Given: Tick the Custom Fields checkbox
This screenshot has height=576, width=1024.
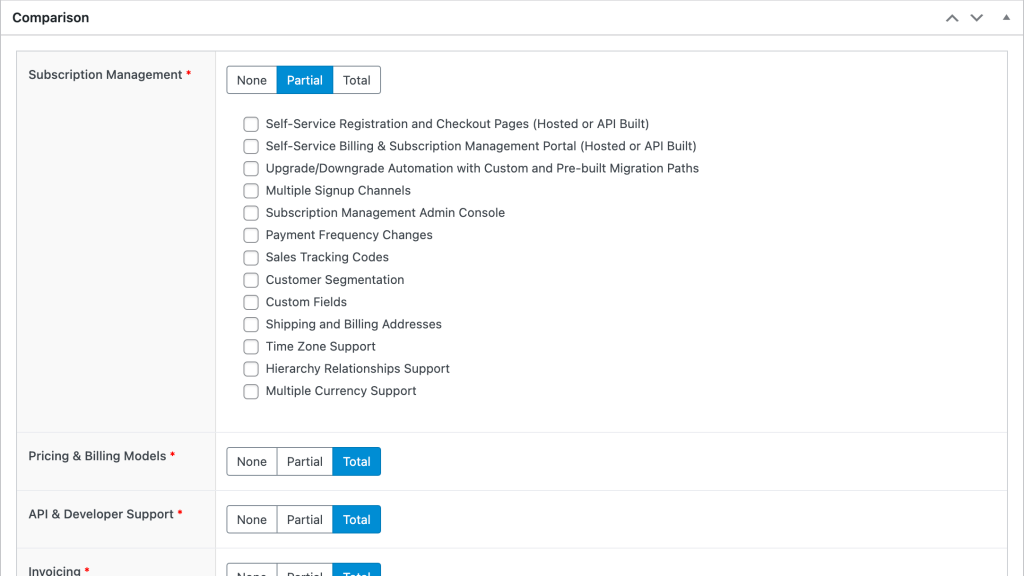Looking at the screenshot, I should click(251, 302).
